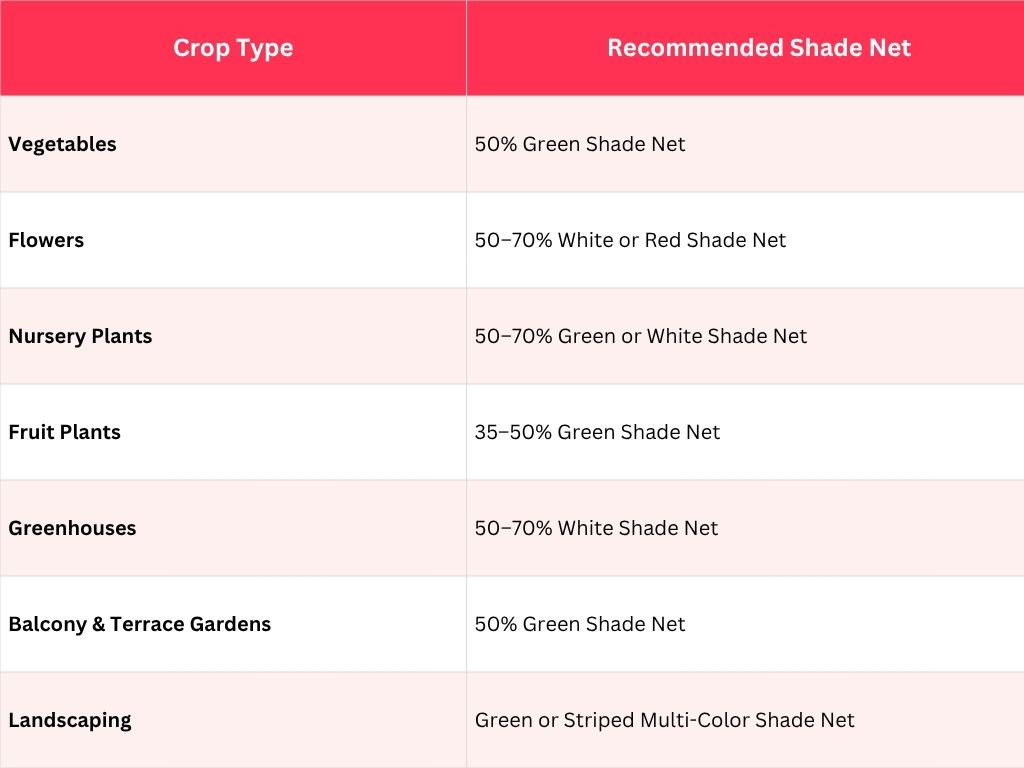Click the word Recommended in the header
1024x768 pixels.
coord(695,48)
